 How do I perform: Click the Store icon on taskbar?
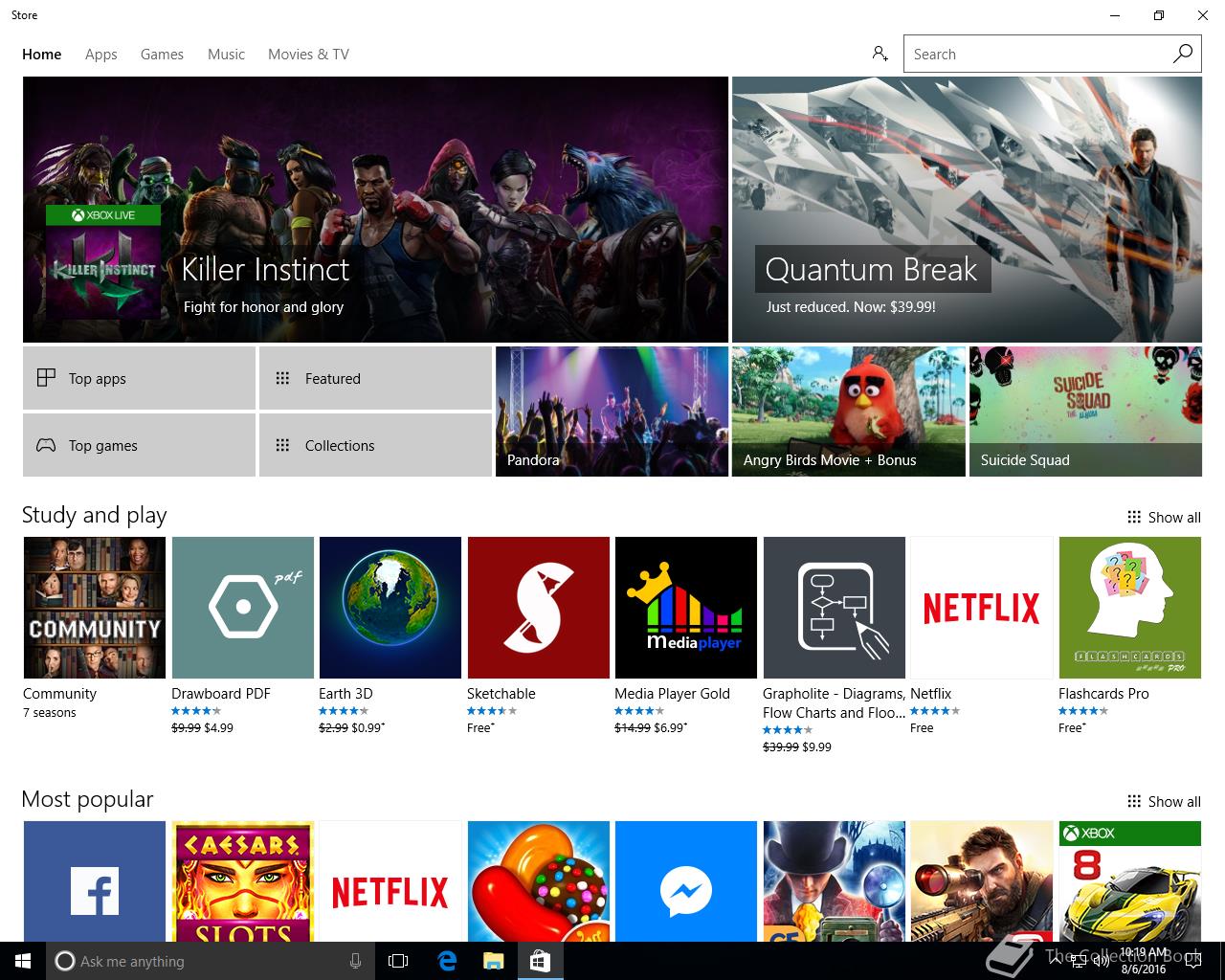tap(540, 961)
